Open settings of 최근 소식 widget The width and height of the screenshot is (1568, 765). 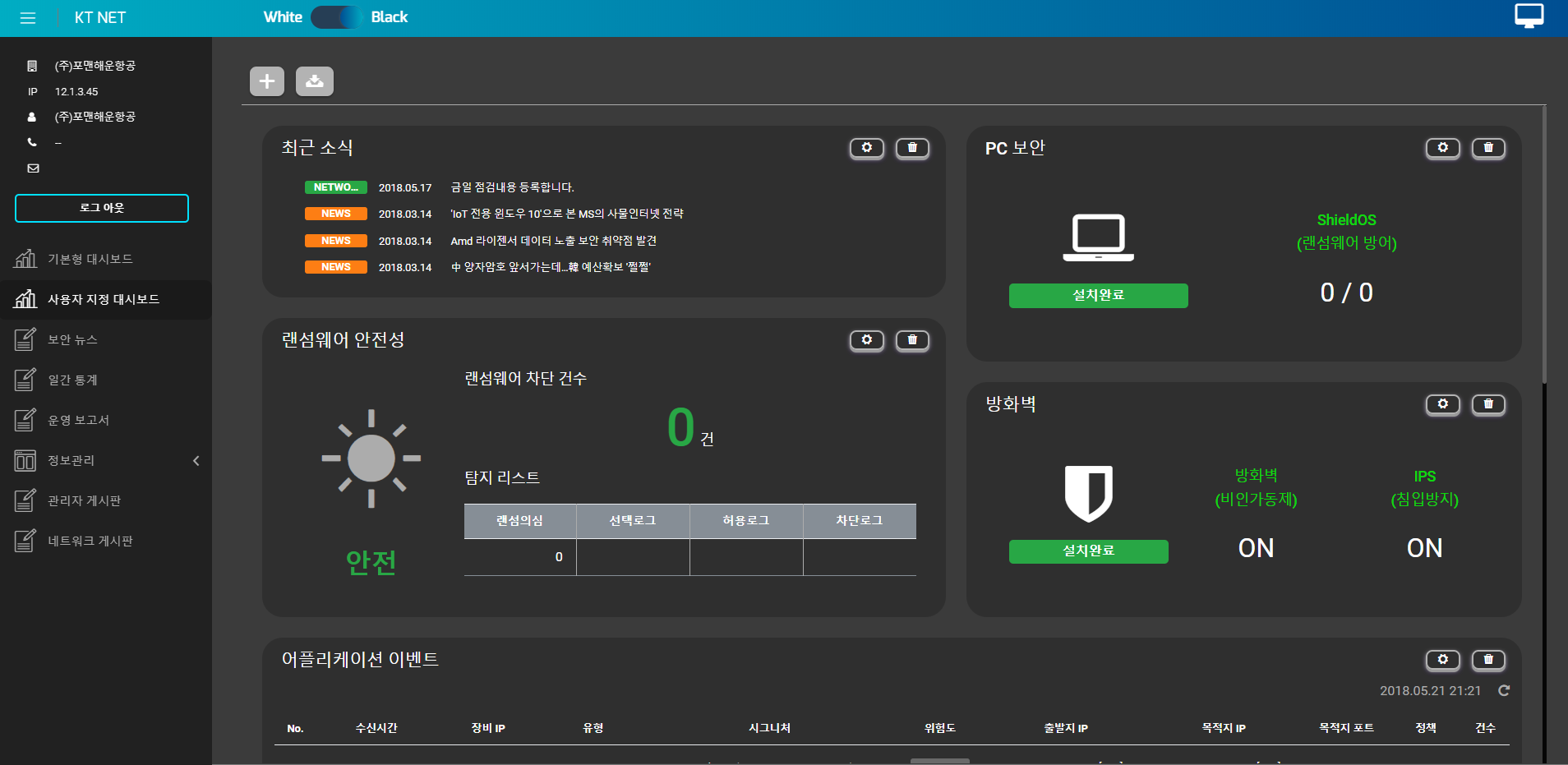coord(867,148)
